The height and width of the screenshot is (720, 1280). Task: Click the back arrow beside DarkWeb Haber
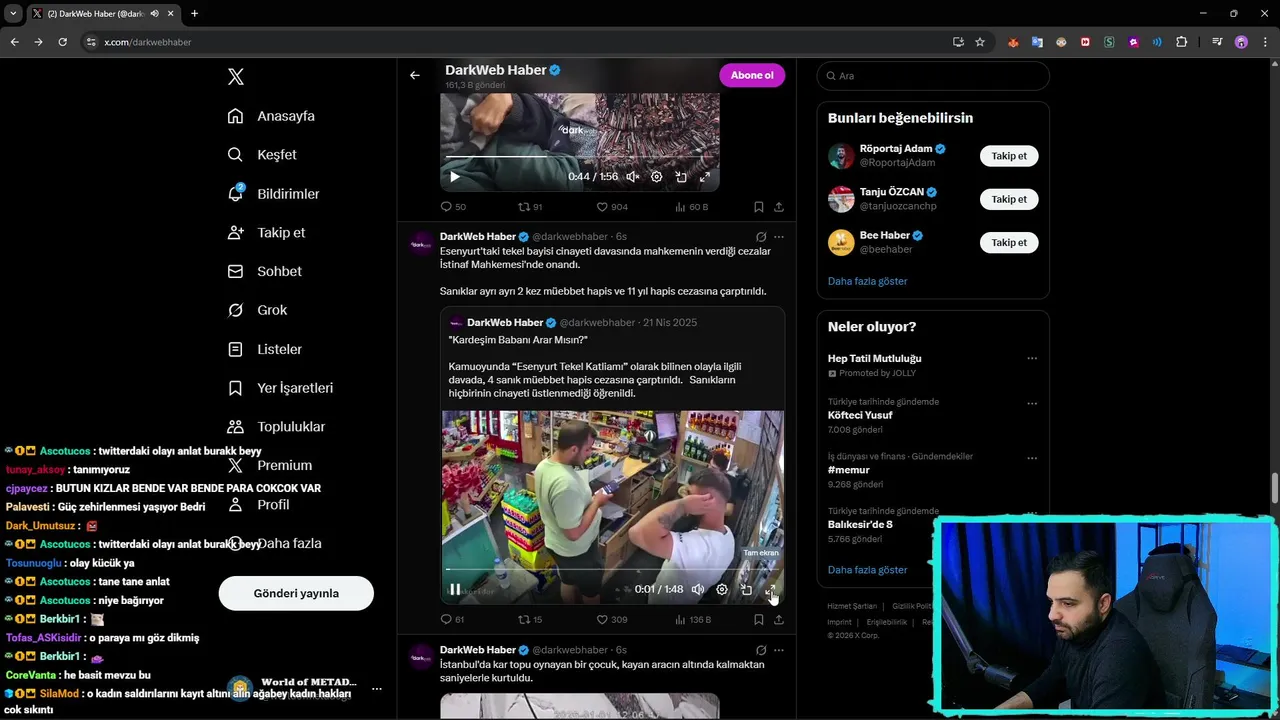click(x=415, y=75)
